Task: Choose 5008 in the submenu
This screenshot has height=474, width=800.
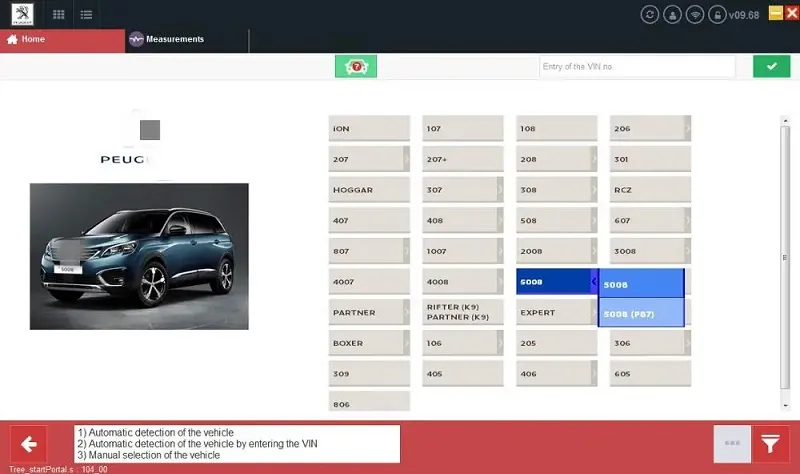Action: (641, 284)
